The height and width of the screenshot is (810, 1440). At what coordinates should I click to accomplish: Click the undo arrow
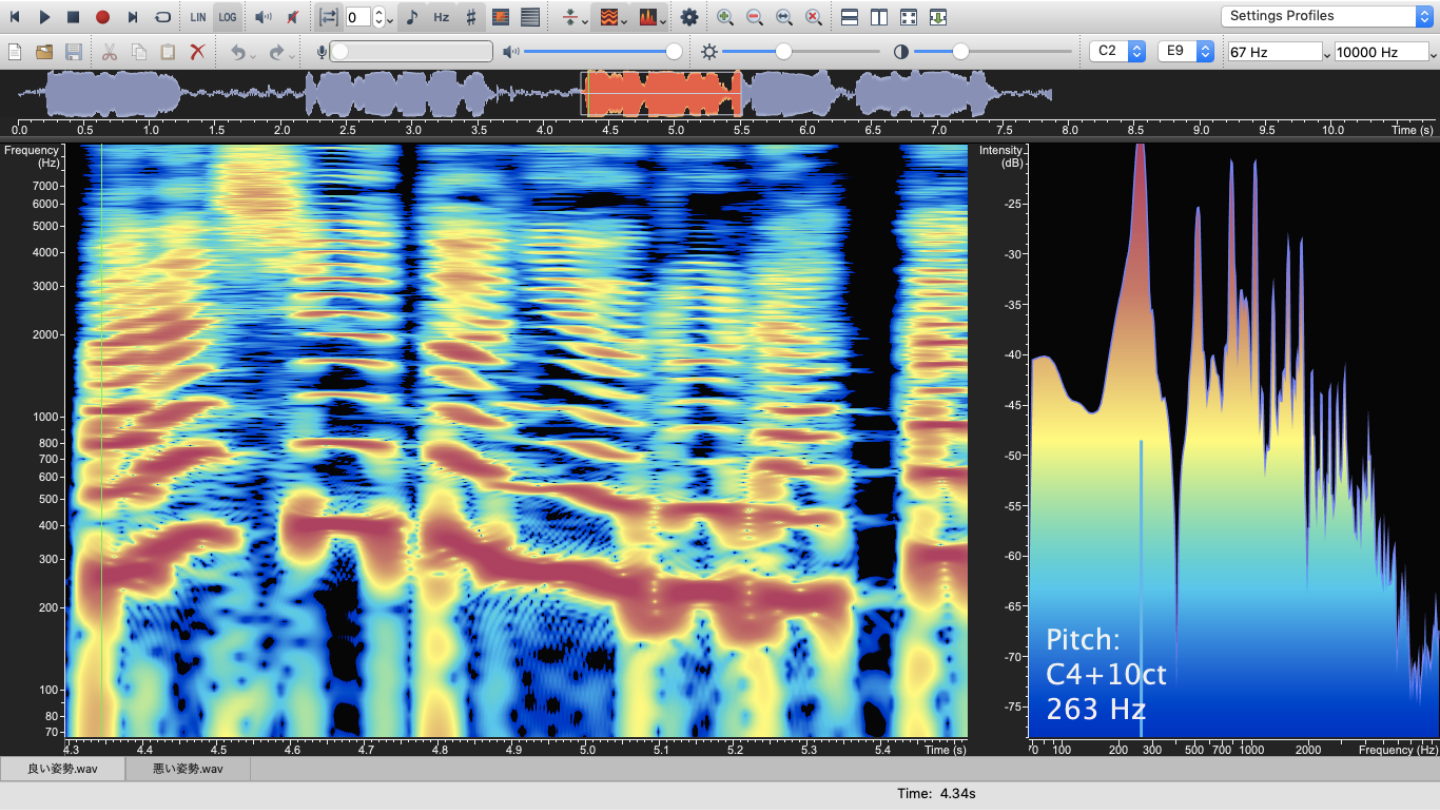point(238,52)
